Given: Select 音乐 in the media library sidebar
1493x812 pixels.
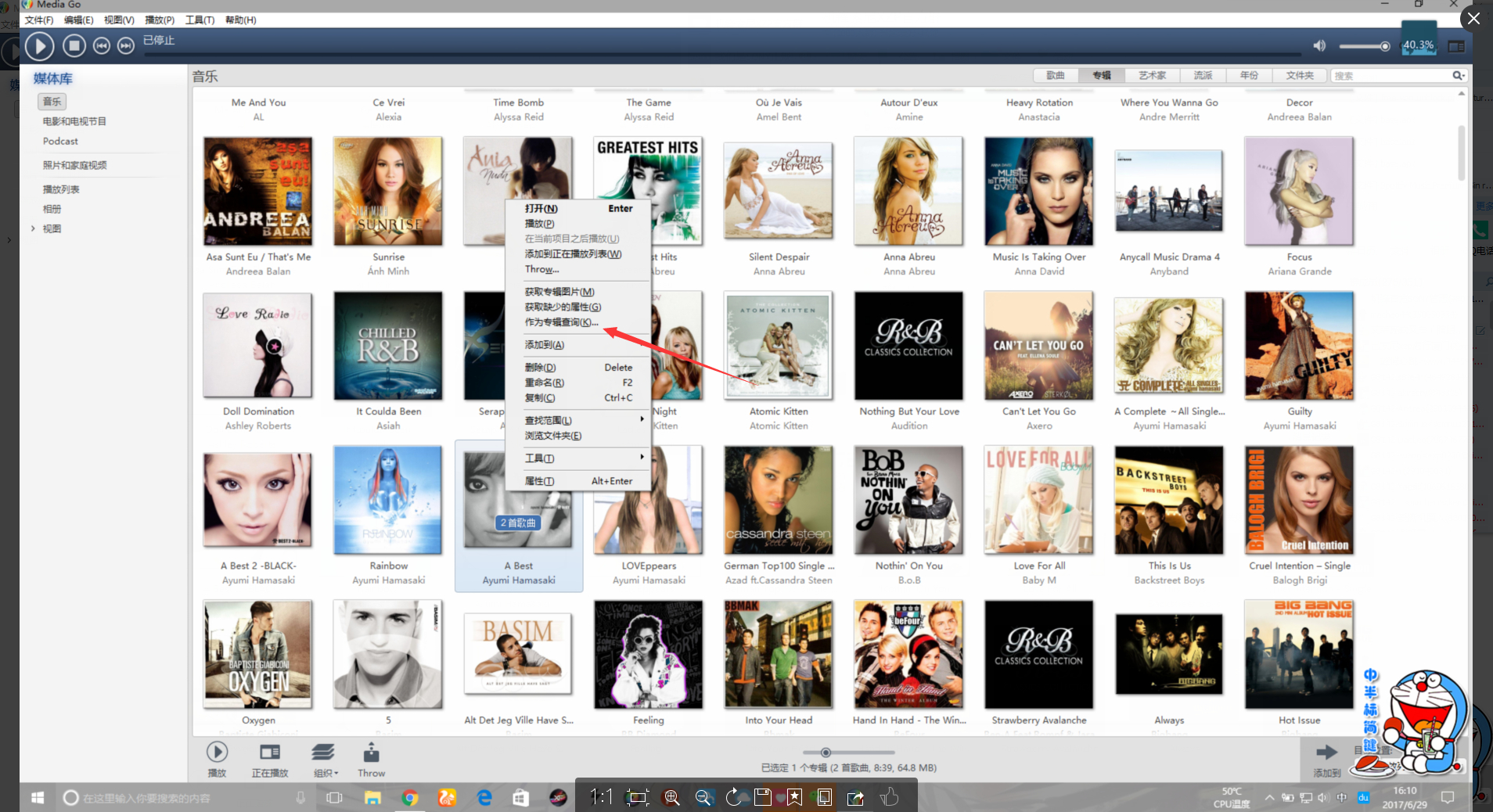Looking at the screenshot, I should [52, 102].
